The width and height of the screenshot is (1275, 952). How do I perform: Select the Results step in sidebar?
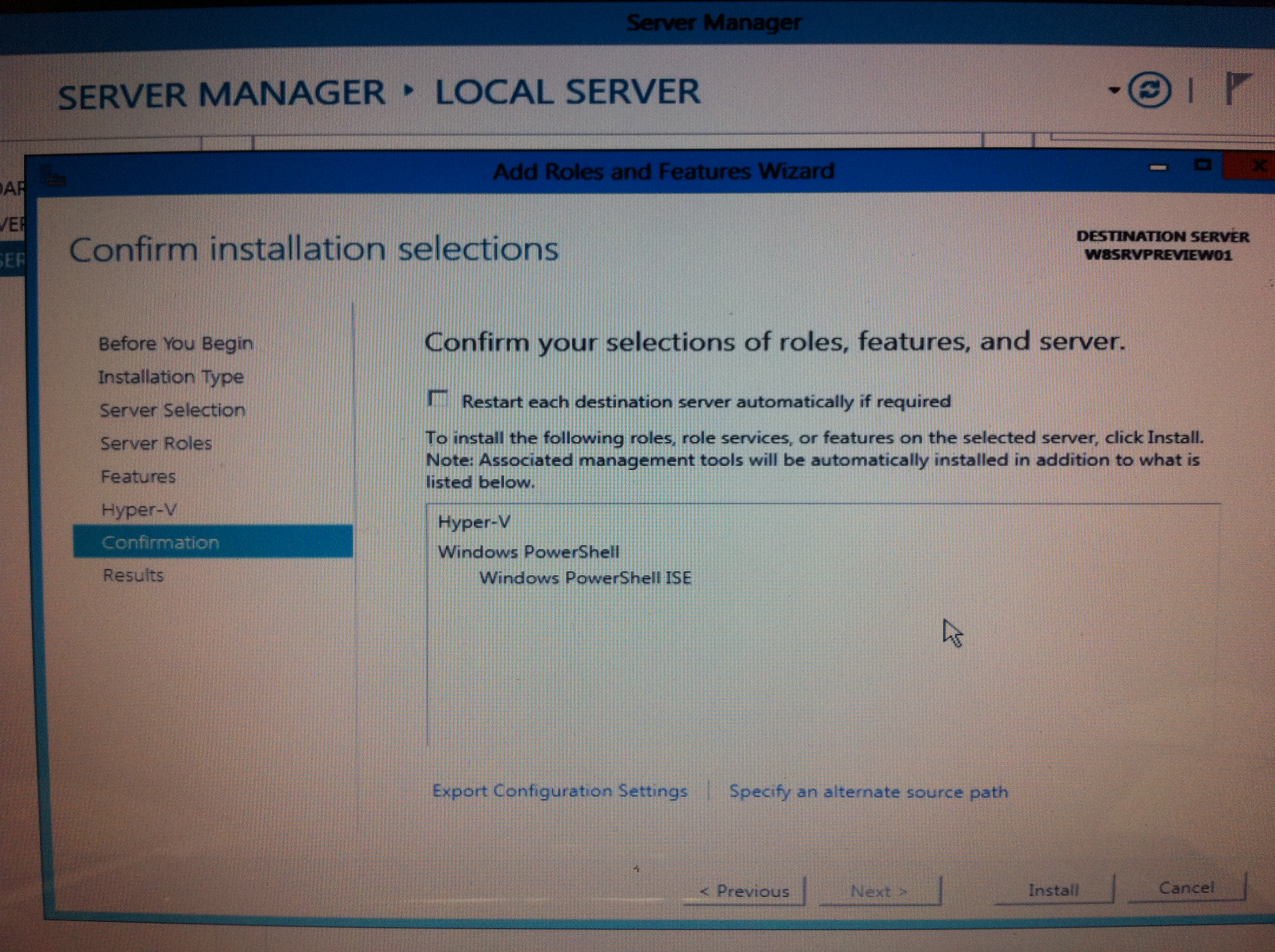pos(133,575)
